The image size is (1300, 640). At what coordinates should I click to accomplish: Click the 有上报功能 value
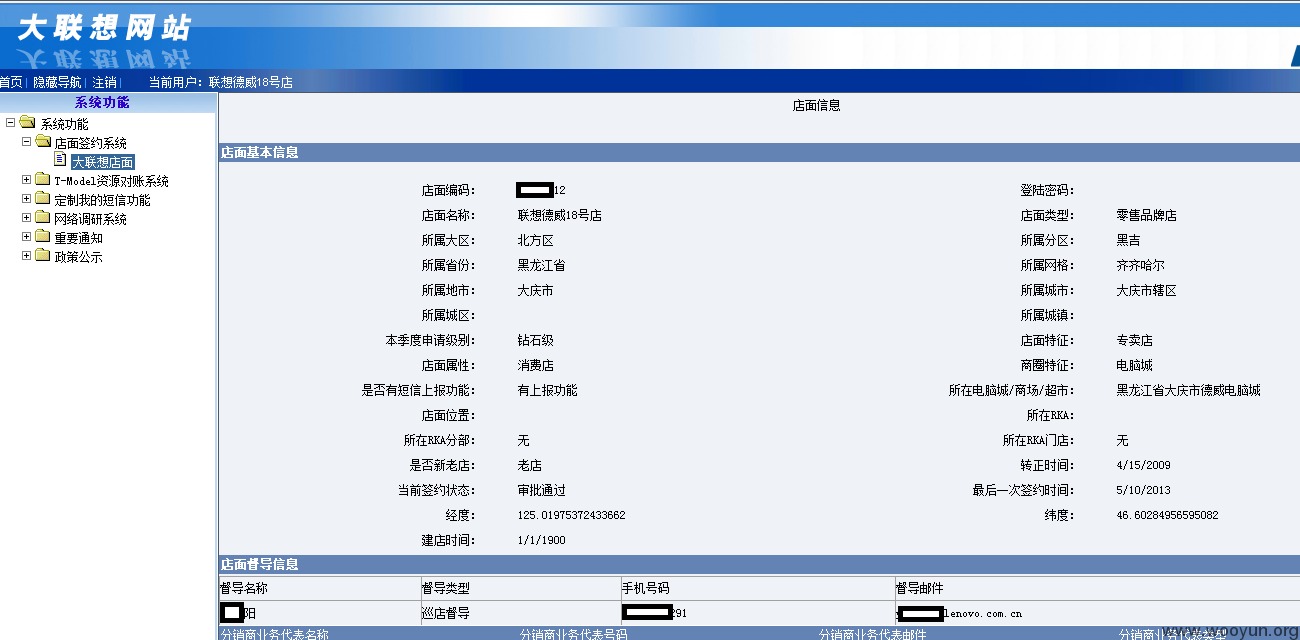547,390
